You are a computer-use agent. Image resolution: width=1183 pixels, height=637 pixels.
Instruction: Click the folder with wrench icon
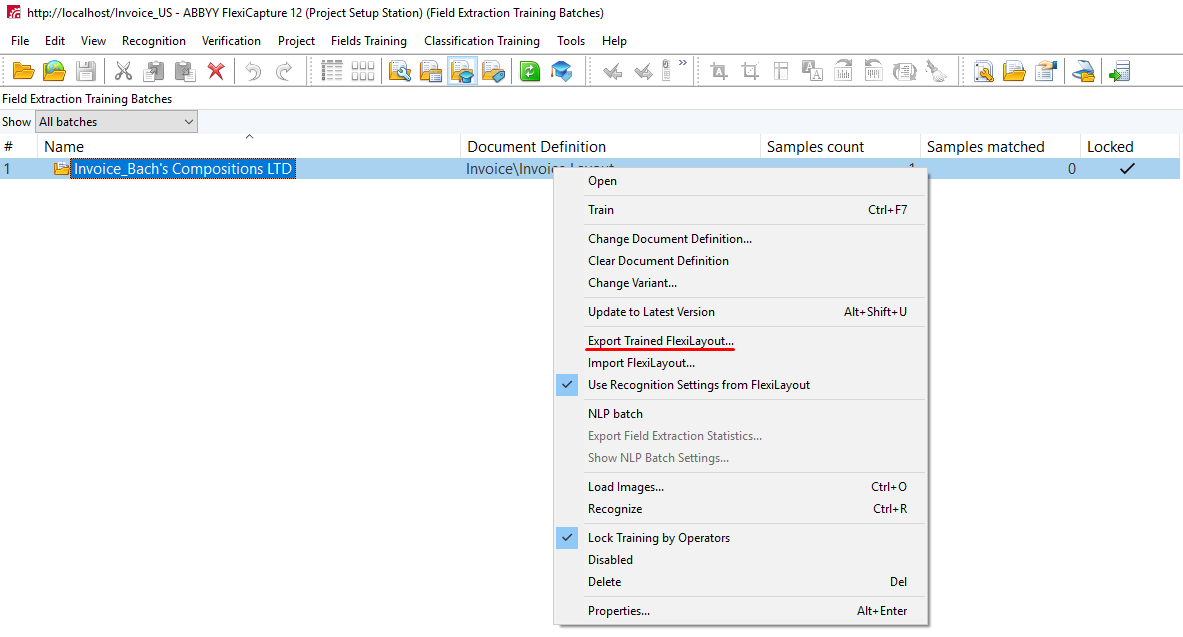tap(400, 72)
